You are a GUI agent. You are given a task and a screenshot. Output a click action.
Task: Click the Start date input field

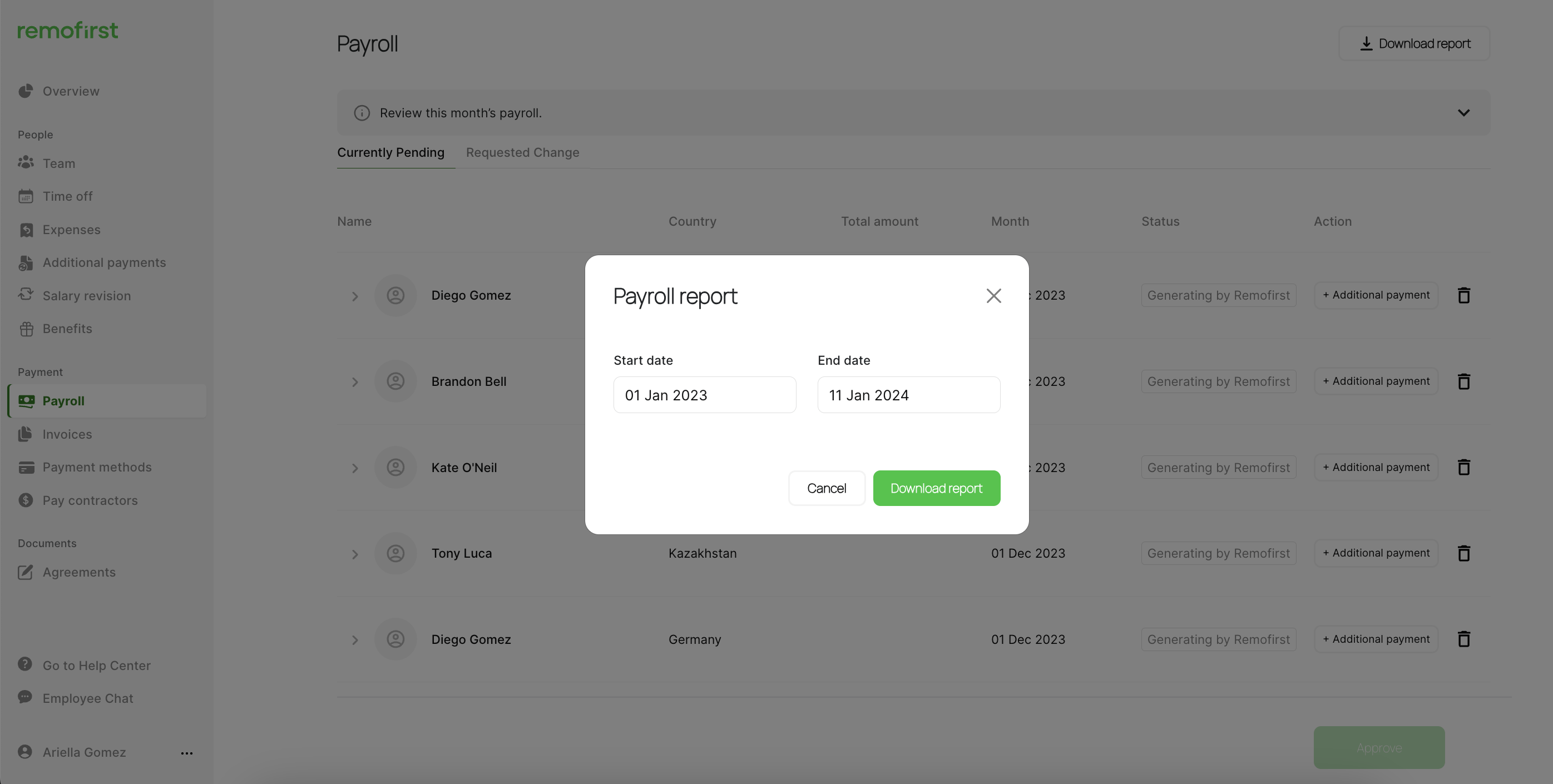[704, 395]
